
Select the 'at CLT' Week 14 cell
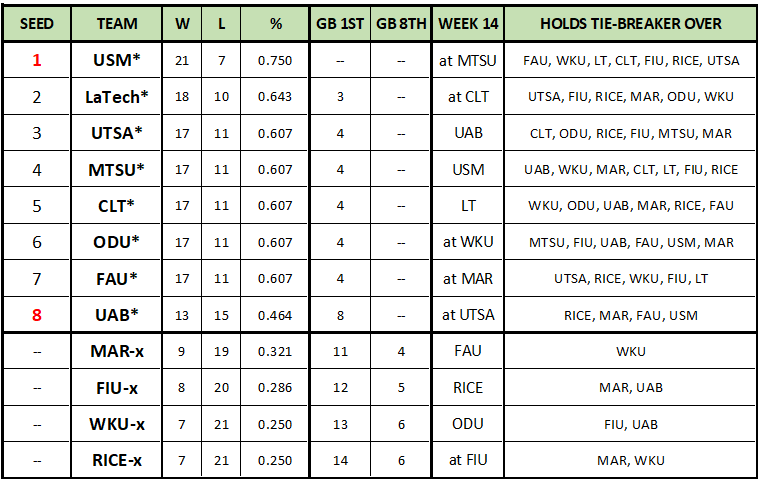tap(467, 97)
